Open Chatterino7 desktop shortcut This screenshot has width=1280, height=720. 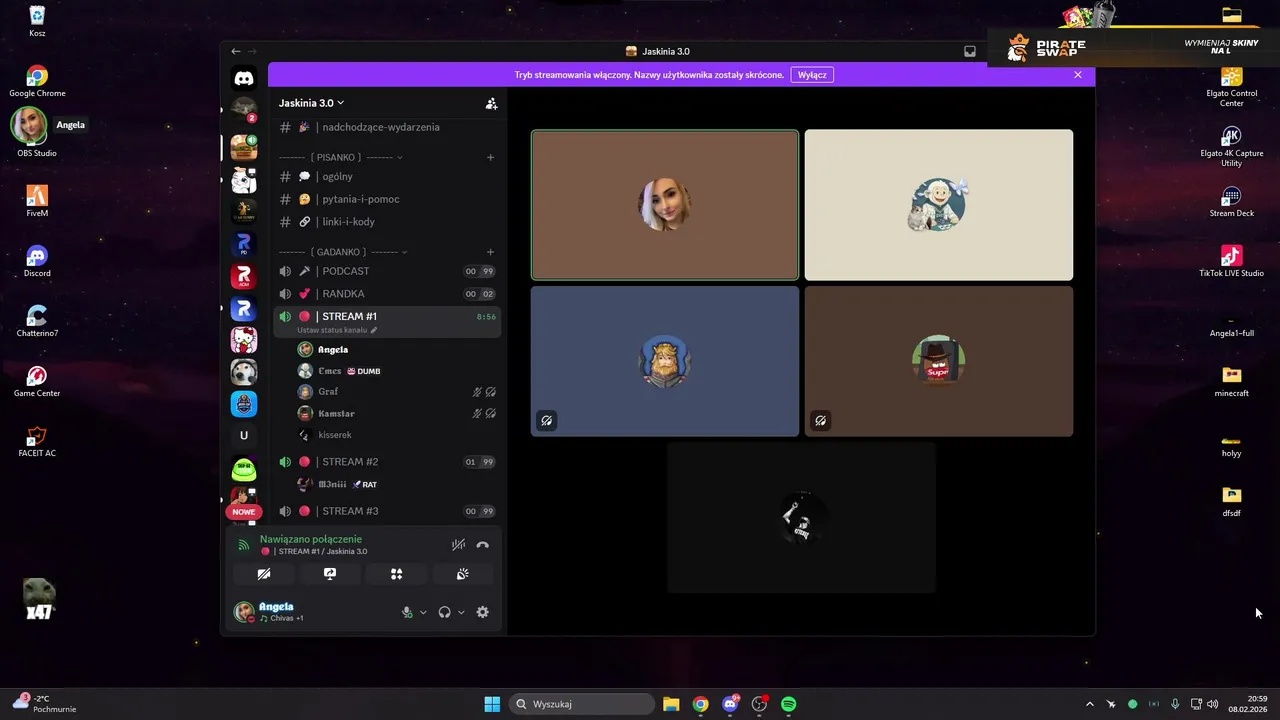tap(37, 321)
